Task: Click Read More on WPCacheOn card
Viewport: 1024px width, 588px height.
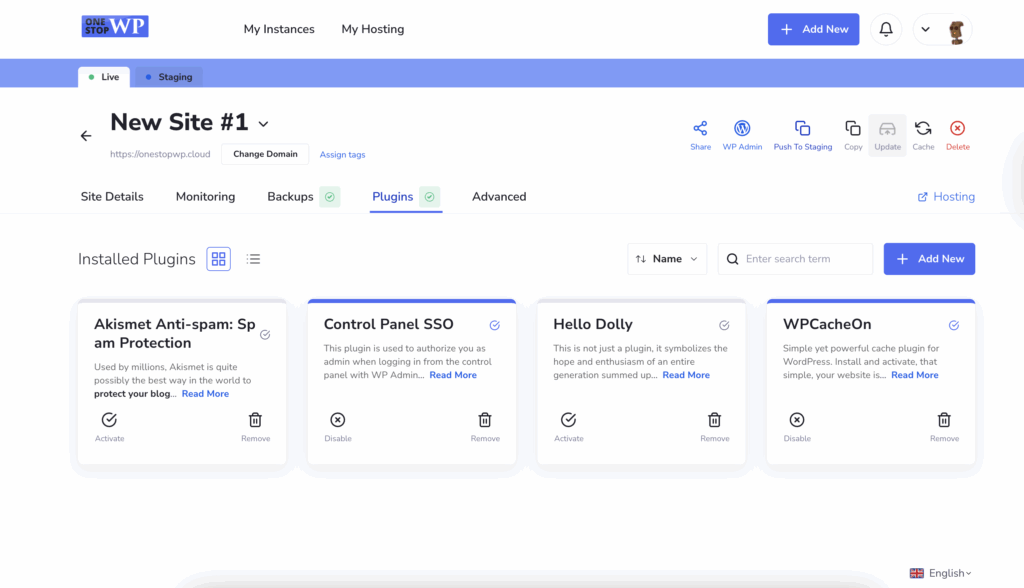Action: (914, 375)
